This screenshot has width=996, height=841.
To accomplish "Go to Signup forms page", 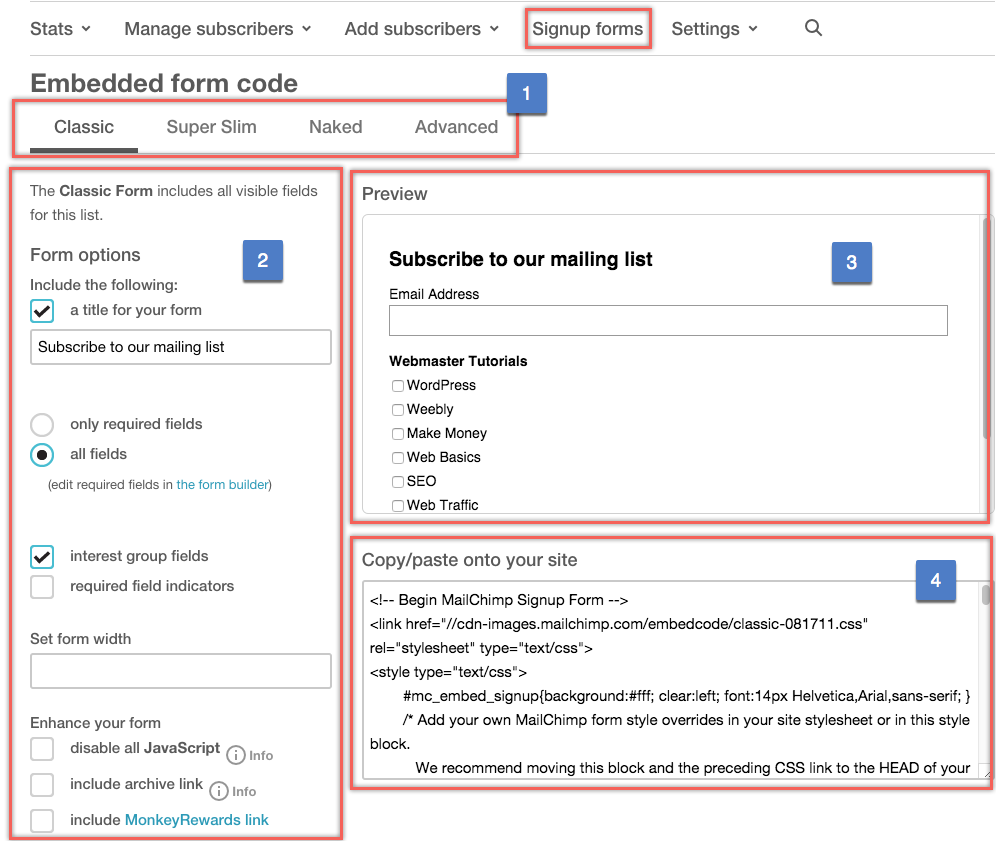I will (x=588, y=29).
